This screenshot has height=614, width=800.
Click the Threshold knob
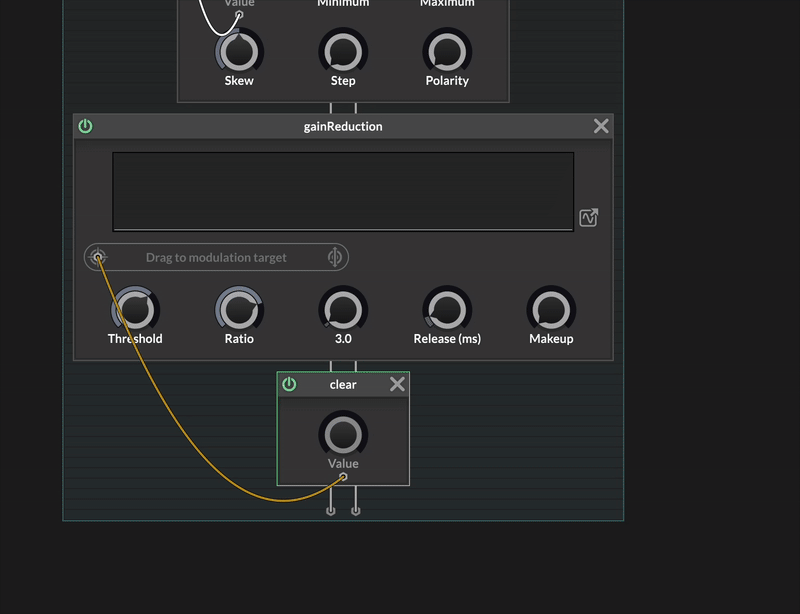click(135, 310)
